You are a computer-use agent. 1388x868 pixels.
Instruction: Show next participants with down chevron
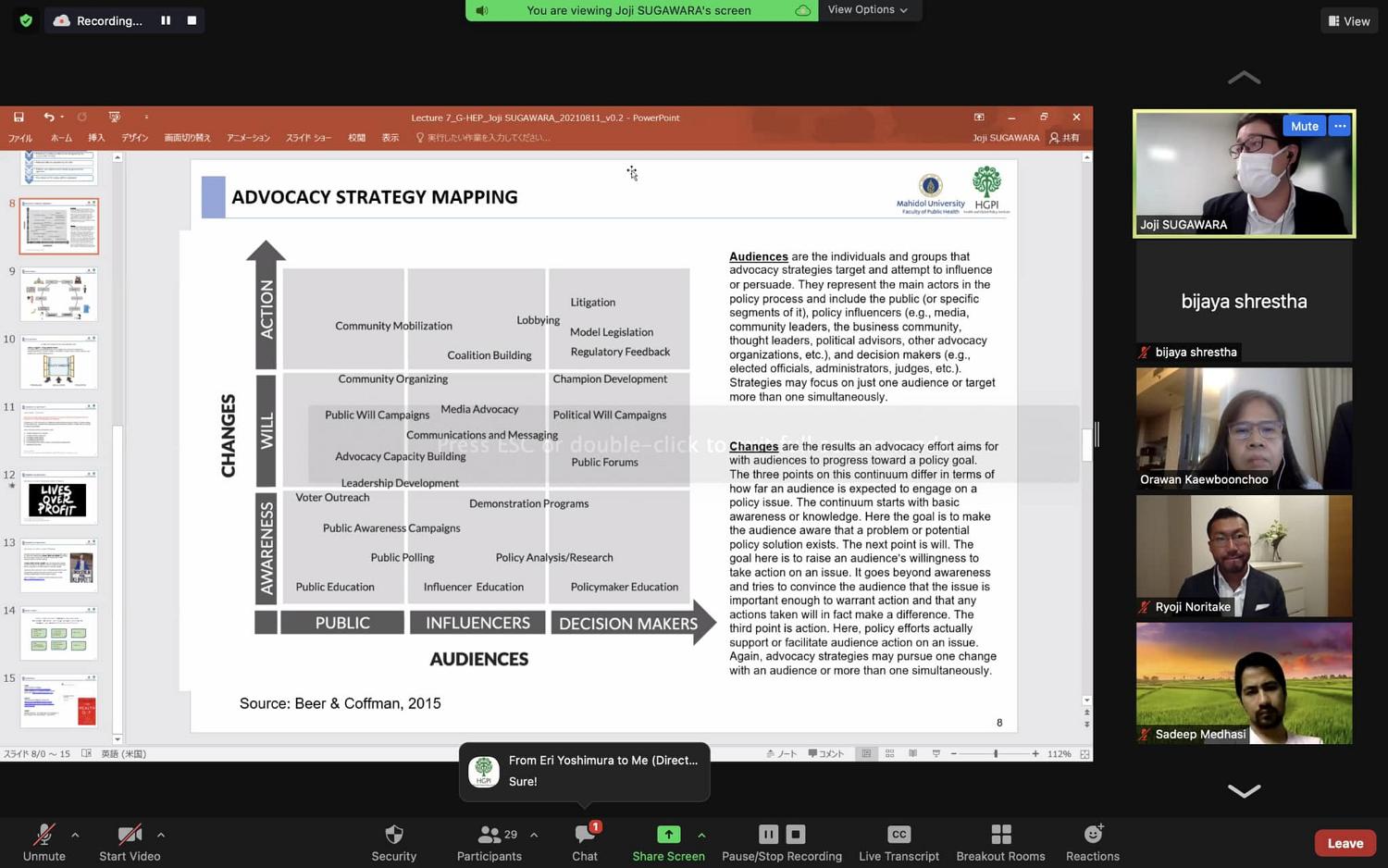(1244, 790)
